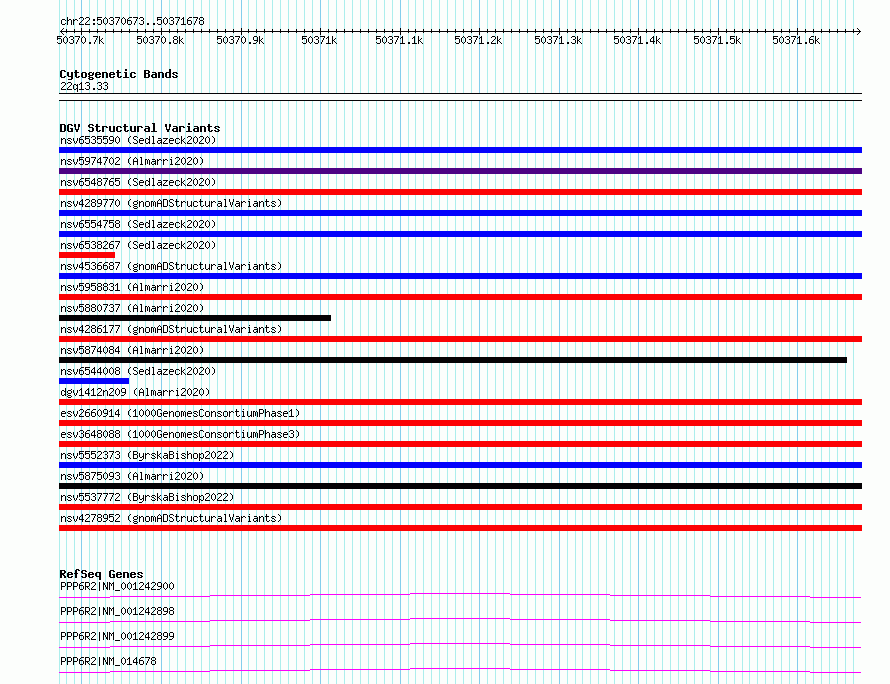This screenshot has height=684, width=890.
Task: Click the nsv5974702 (Almarri2020) label
Action: pos(132,161)
